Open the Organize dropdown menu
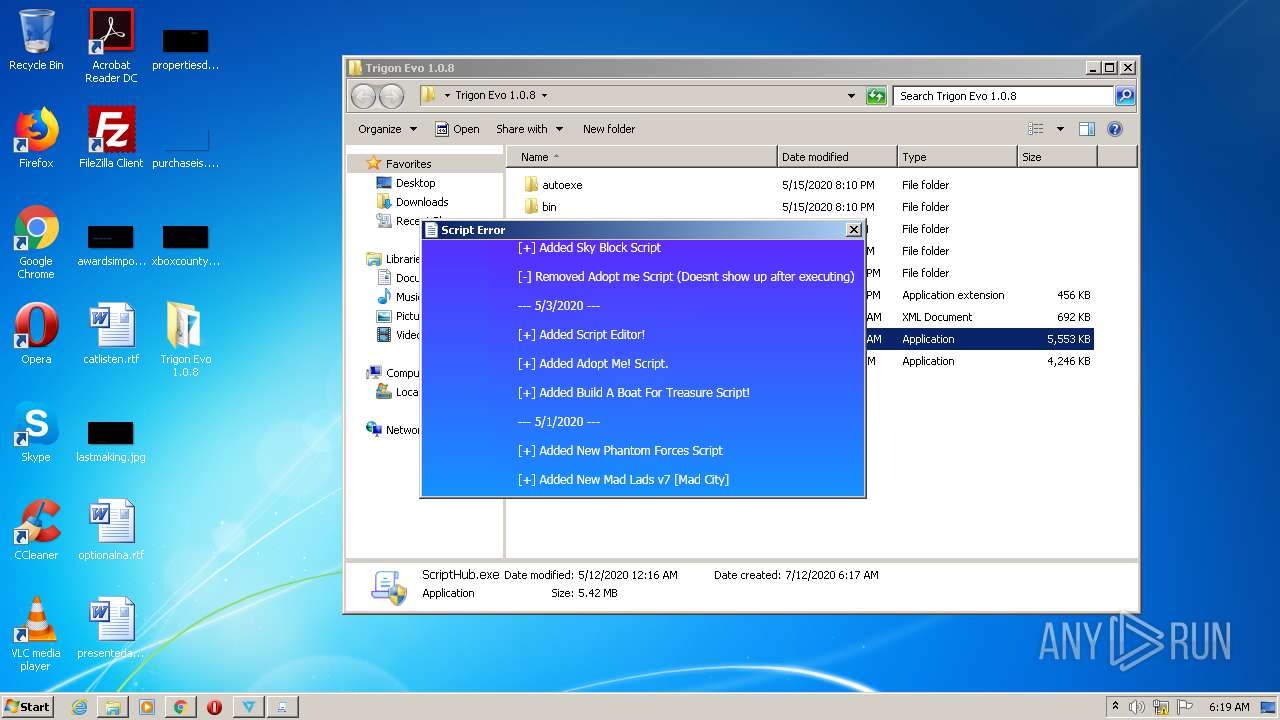The height and width of the screenshot is (720, 1280). 387,129
